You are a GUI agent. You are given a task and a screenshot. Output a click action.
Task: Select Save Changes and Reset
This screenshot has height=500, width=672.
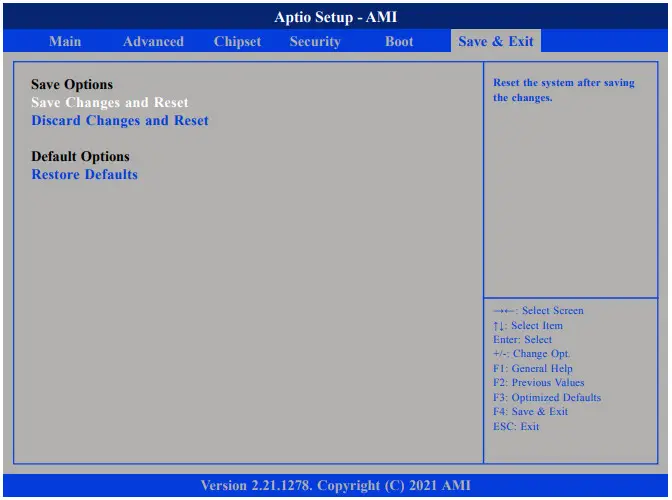[110, 103]
